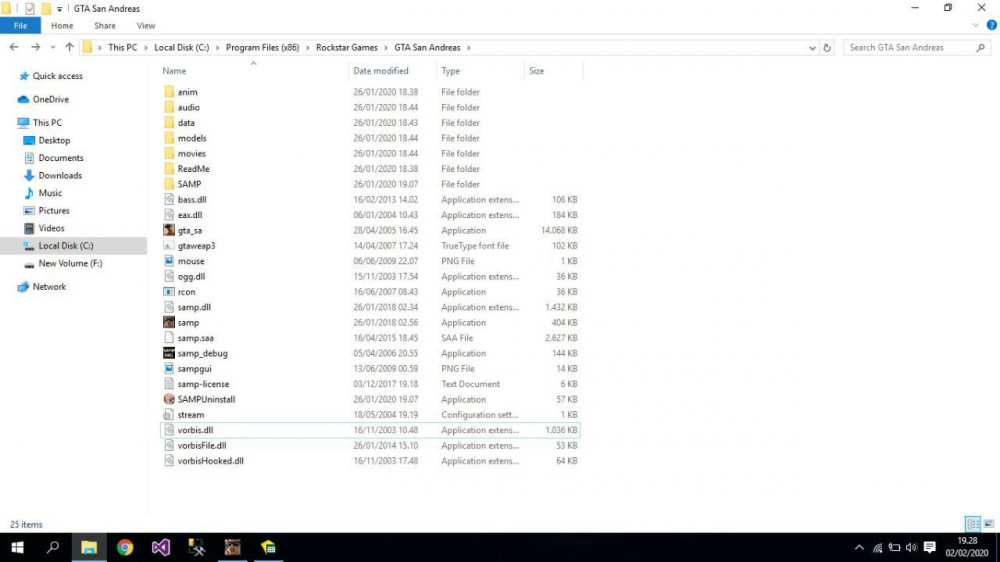Select the audio folder
Viewport: 1000px width, 562px height.
click(x=189, y=107)
